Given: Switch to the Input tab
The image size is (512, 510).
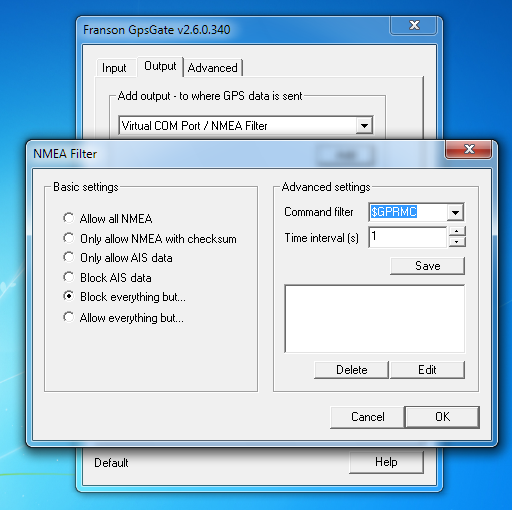Looking at the screenshot, I should [114, 68].
